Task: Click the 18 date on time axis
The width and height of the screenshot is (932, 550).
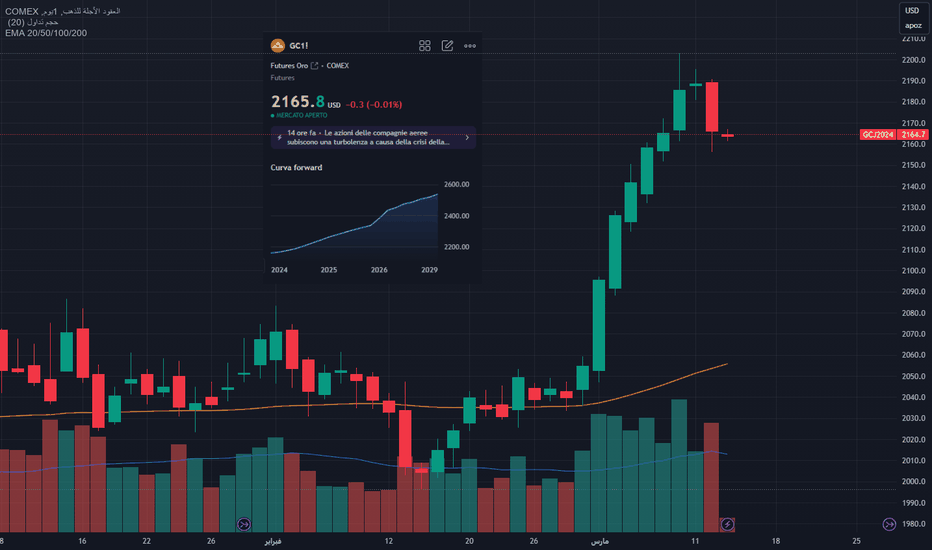Action: tap(776, 541)
